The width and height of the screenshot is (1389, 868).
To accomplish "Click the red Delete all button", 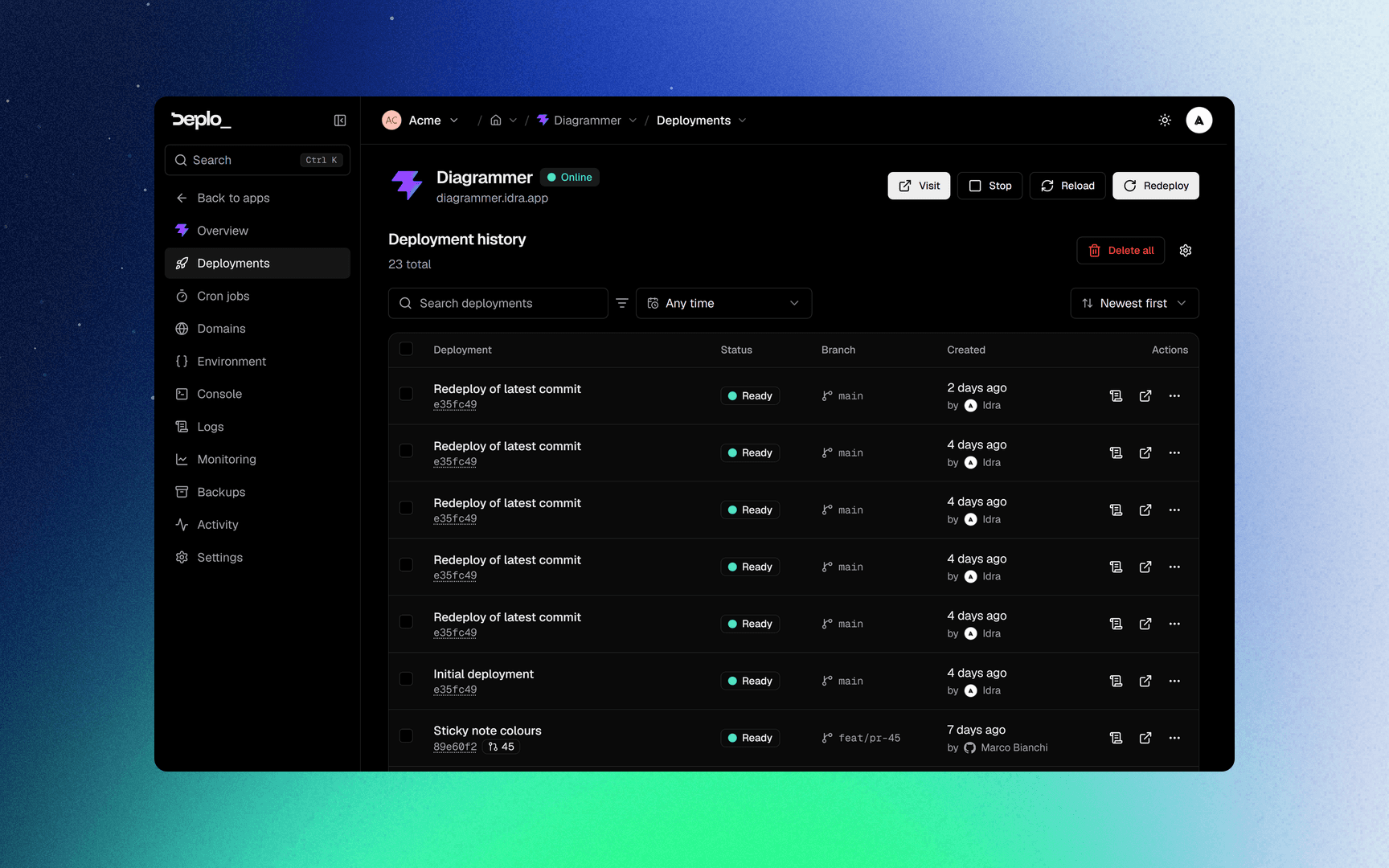I will [1121, 251].
